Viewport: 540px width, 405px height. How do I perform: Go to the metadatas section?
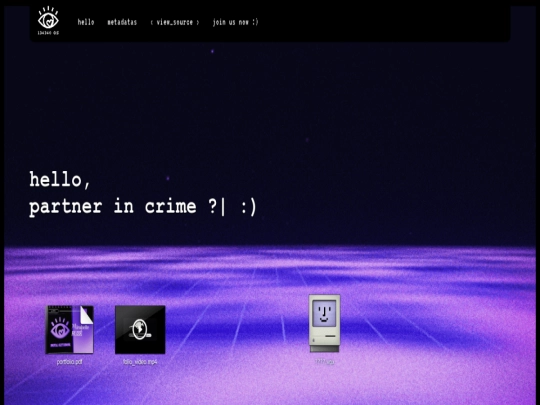click(122, 22)
